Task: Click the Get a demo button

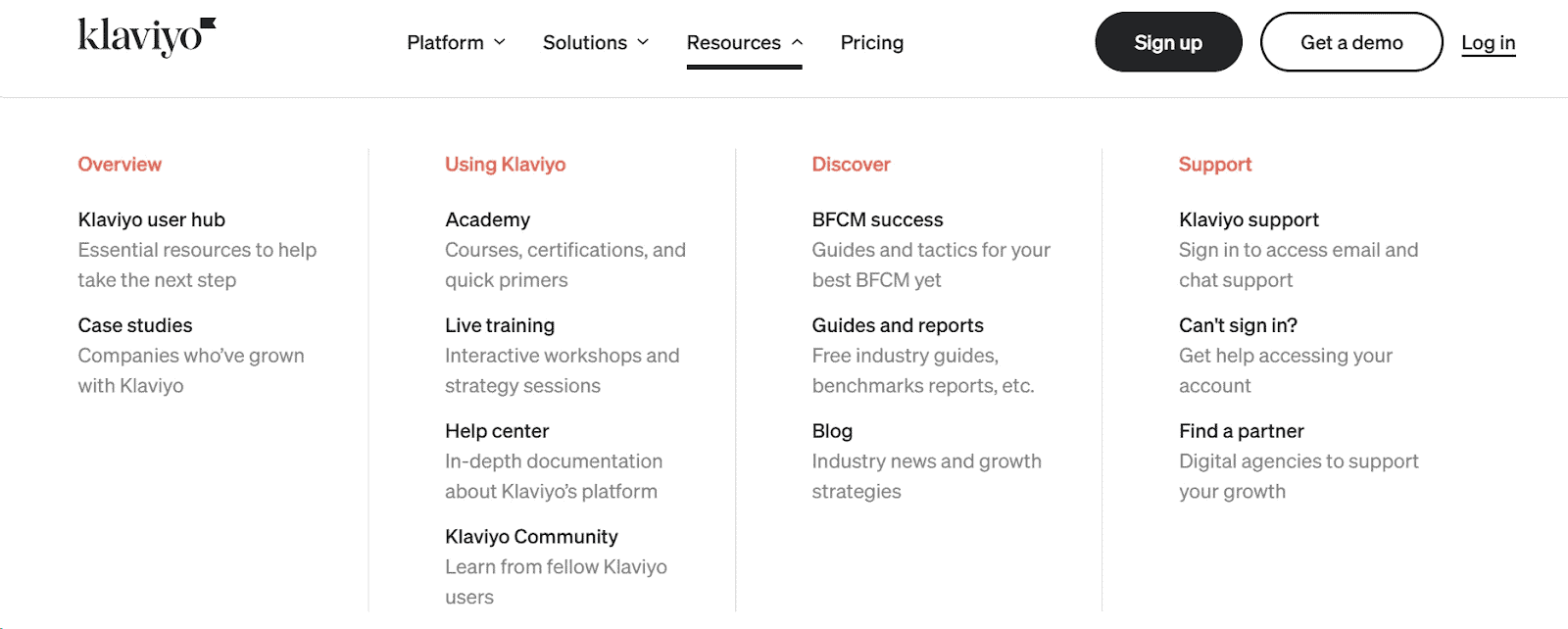Action: 1350,42
